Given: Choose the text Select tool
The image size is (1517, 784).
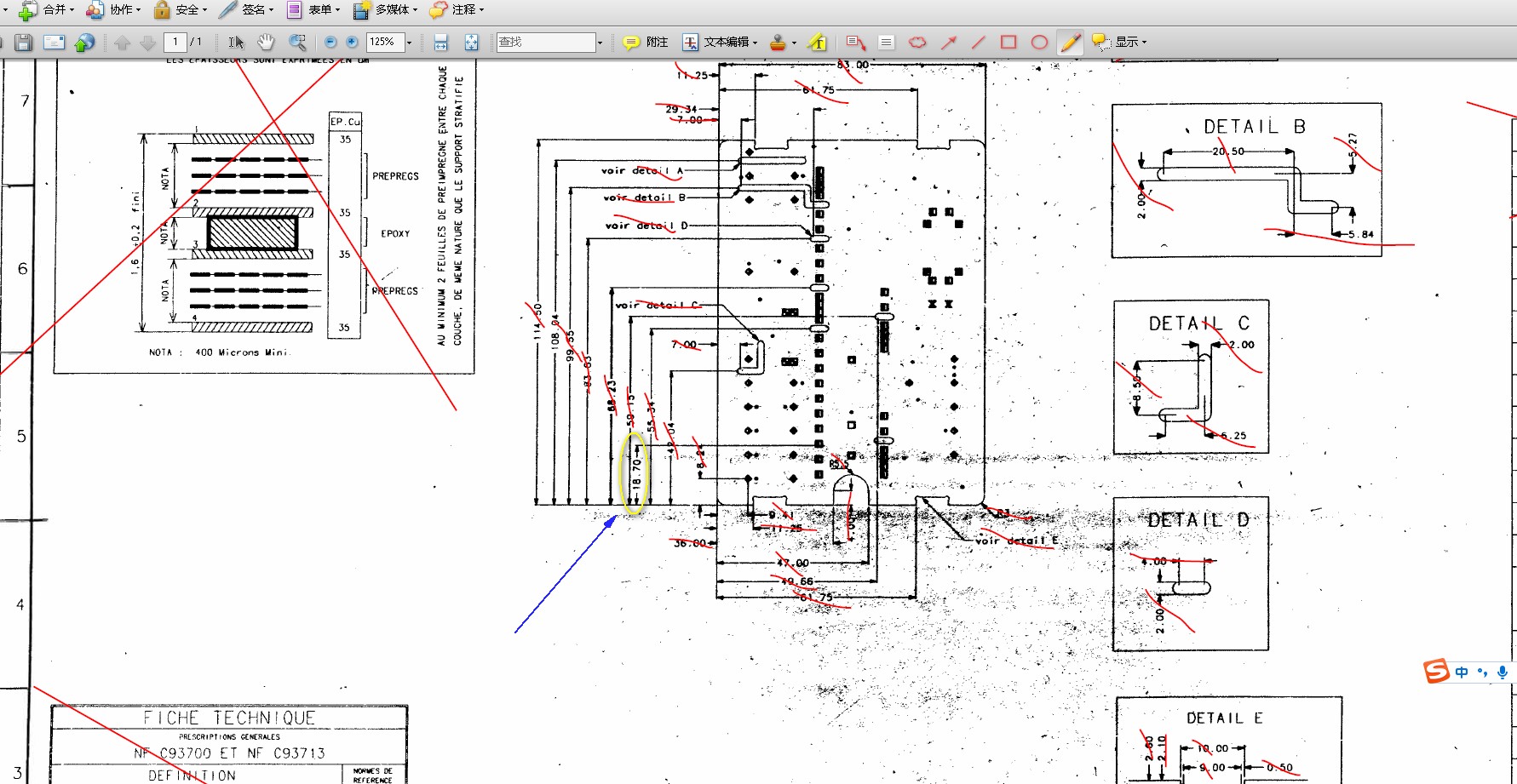Looking at the screenshot, I should point(236,42).
